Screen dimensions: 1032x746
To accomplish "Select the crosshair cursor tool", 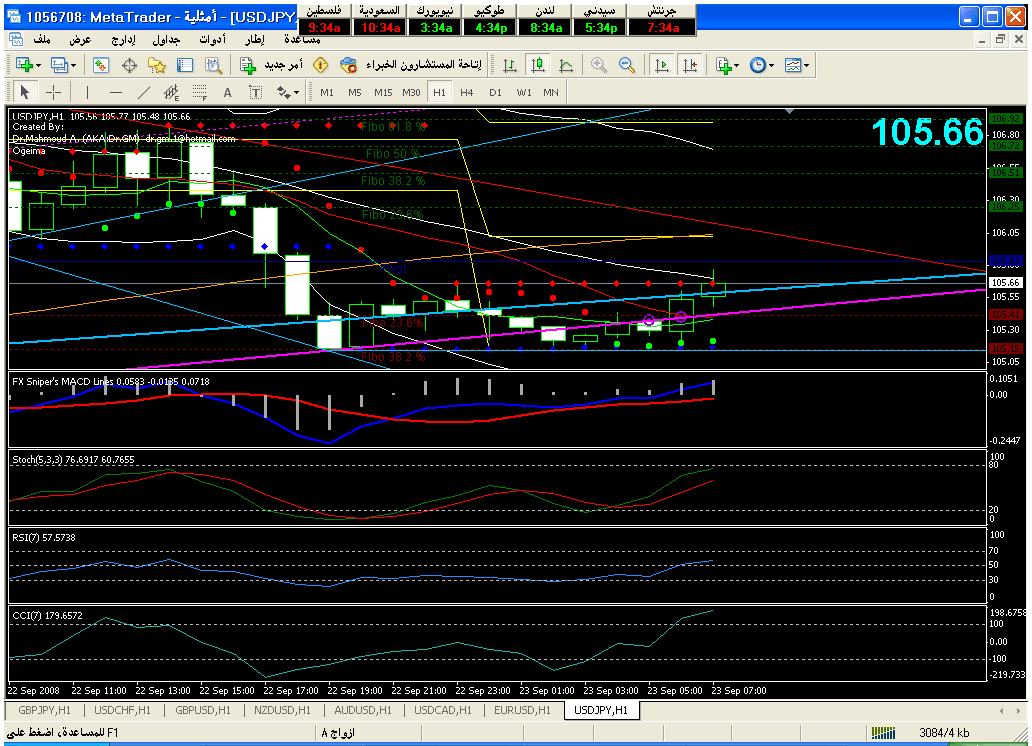I will coord(53,92).
